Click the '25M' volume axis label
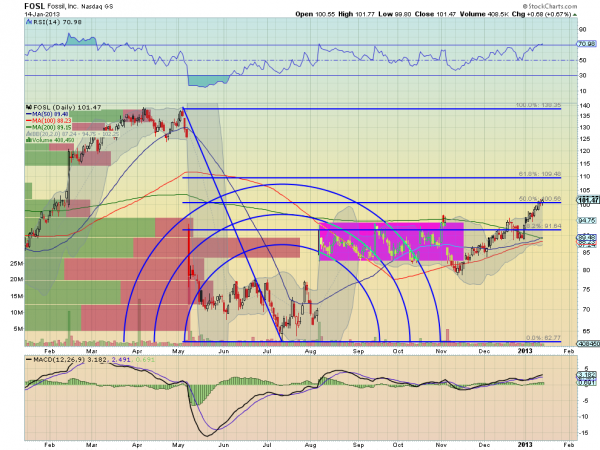This screenshot has height=450, width=600. (x=16, y=263)
